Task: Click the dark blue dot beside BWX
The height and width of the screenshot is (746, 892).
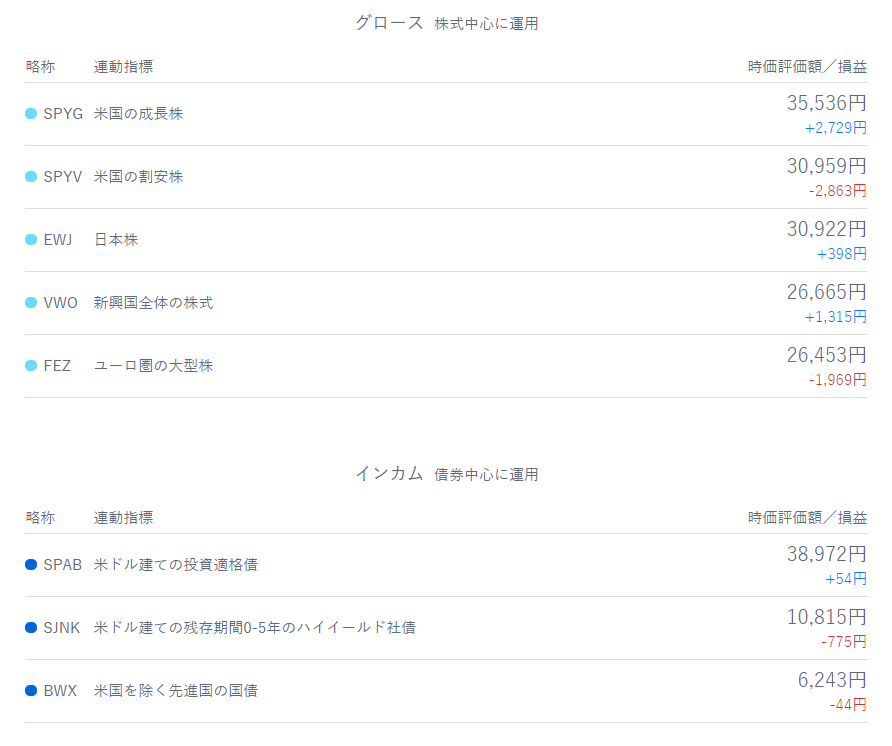Action: click(31, 691)
